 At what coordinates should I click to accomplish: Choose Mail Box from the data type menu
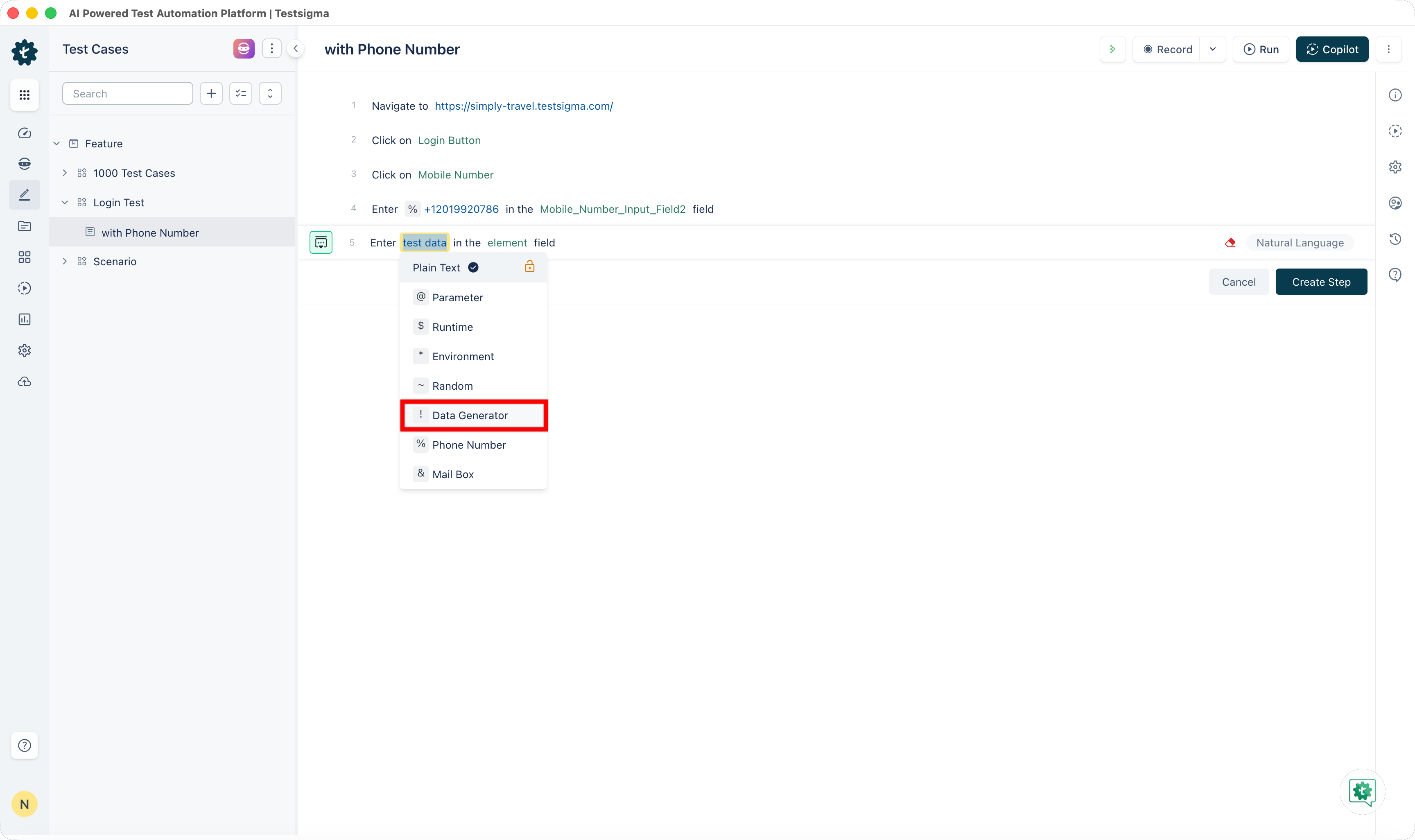(x=473, y=474)
